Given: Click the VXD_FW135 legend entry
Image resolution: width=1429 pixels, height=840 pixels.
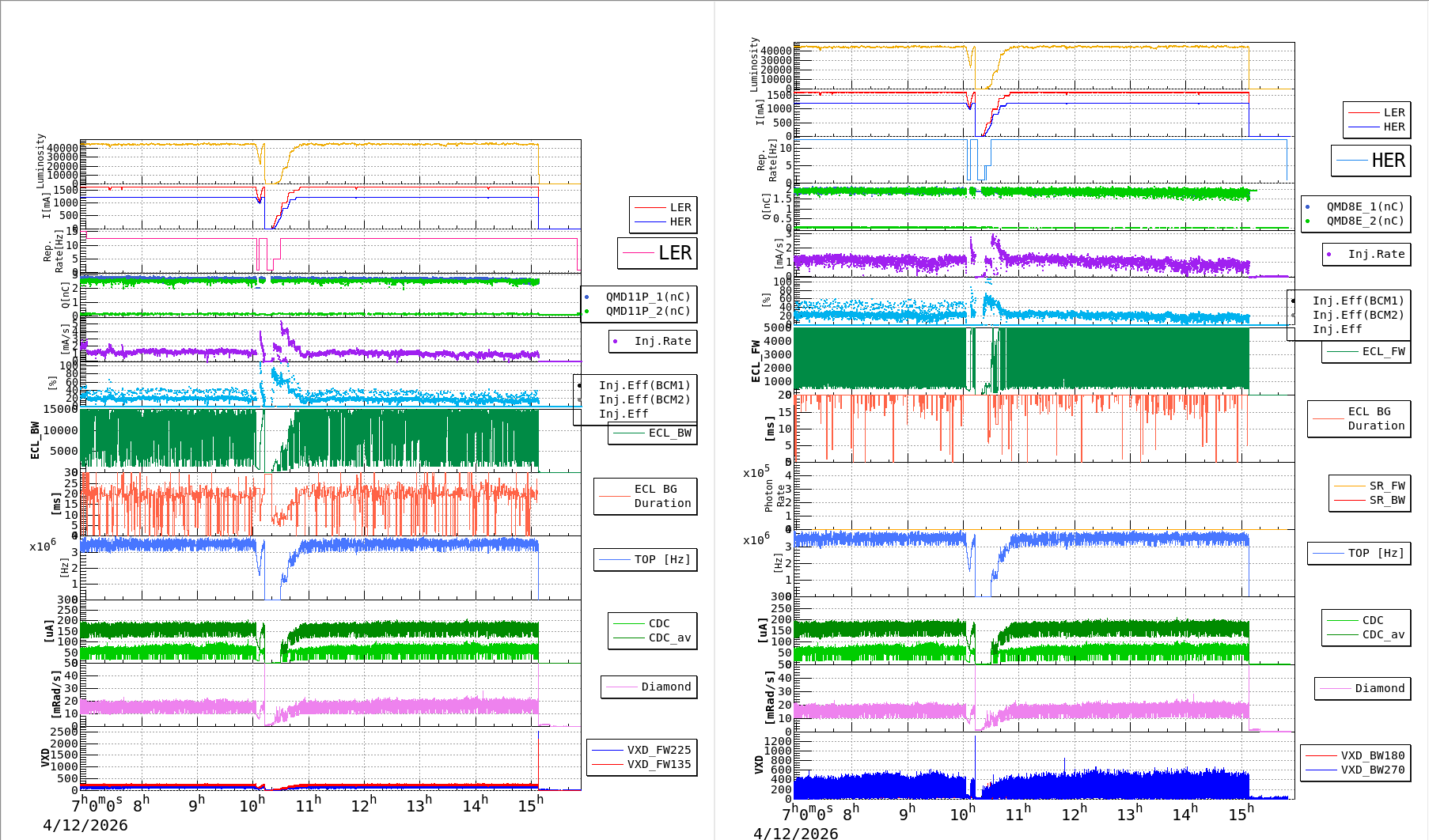Looking at the screenshot, I should (x=642, y=765).
